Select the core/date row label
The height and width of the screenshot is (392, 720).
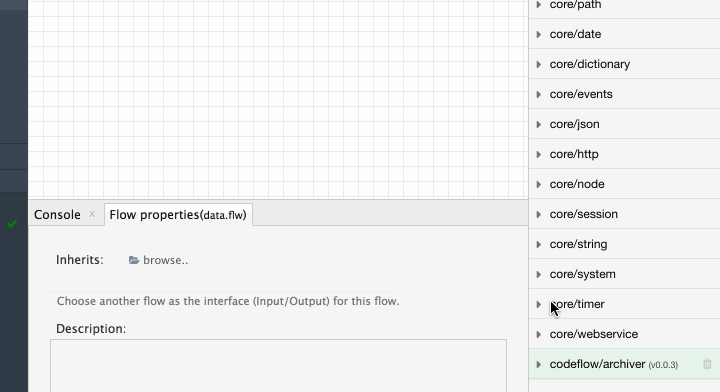575,34
